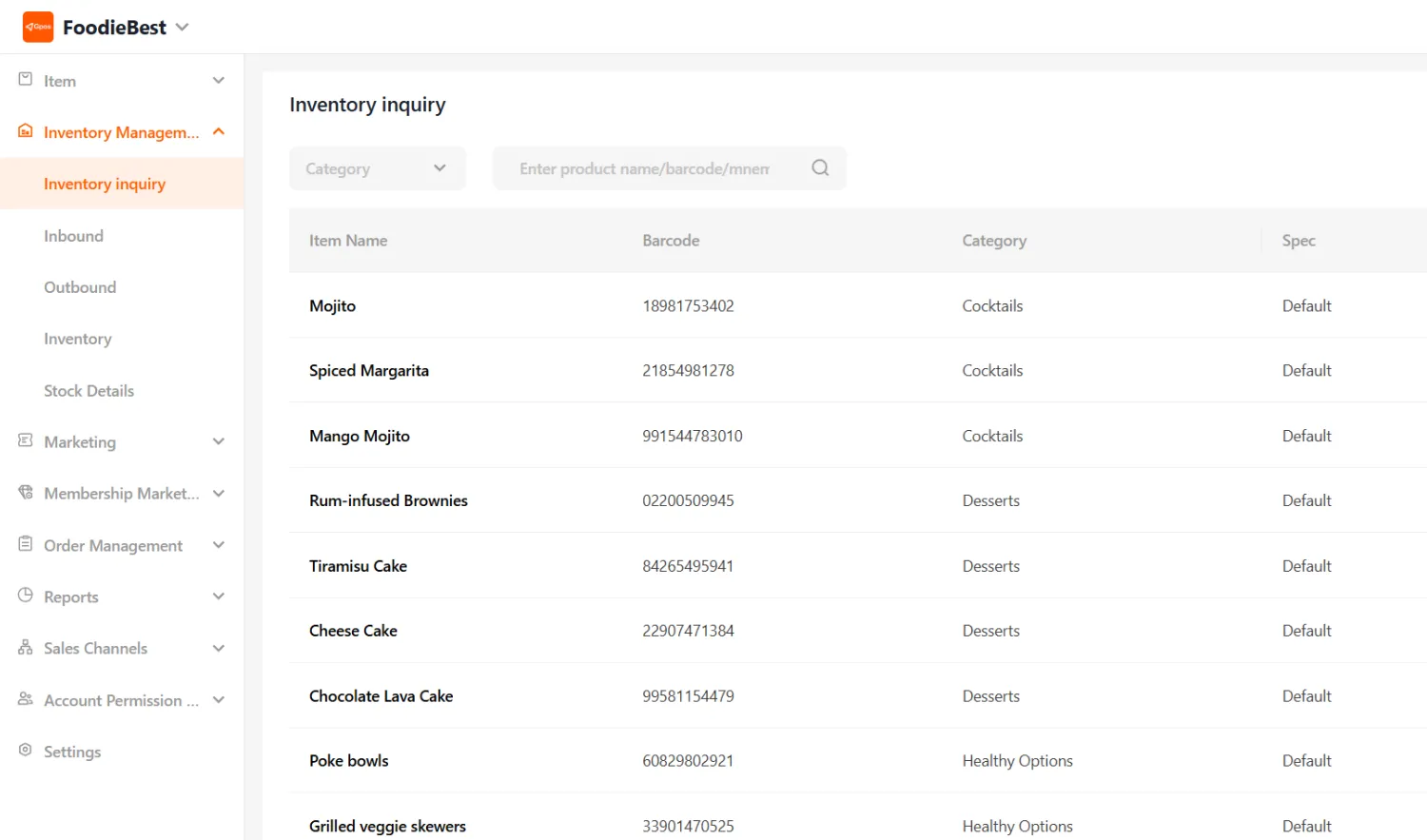Click the Sales Channels icon
Screen dimensions: 1427x840
point(26,648)
